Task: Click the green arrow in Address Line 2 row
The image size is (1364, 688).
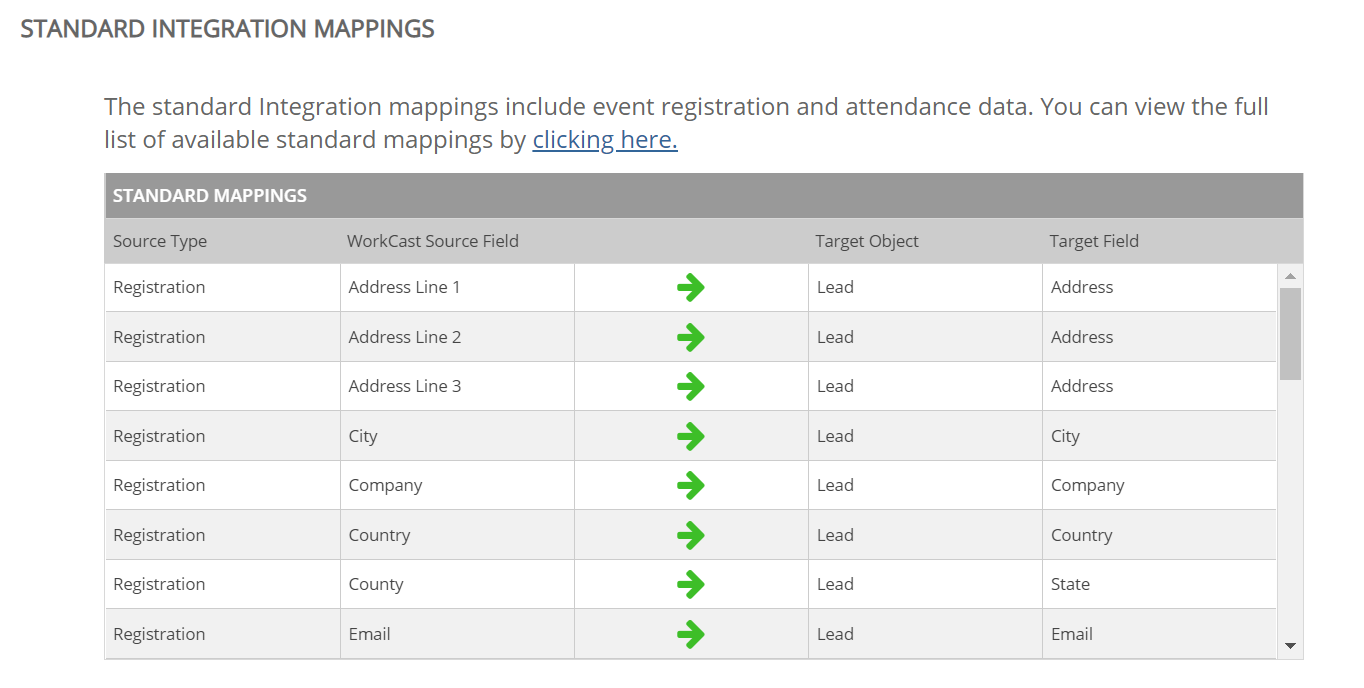Action: coord(691,337)
